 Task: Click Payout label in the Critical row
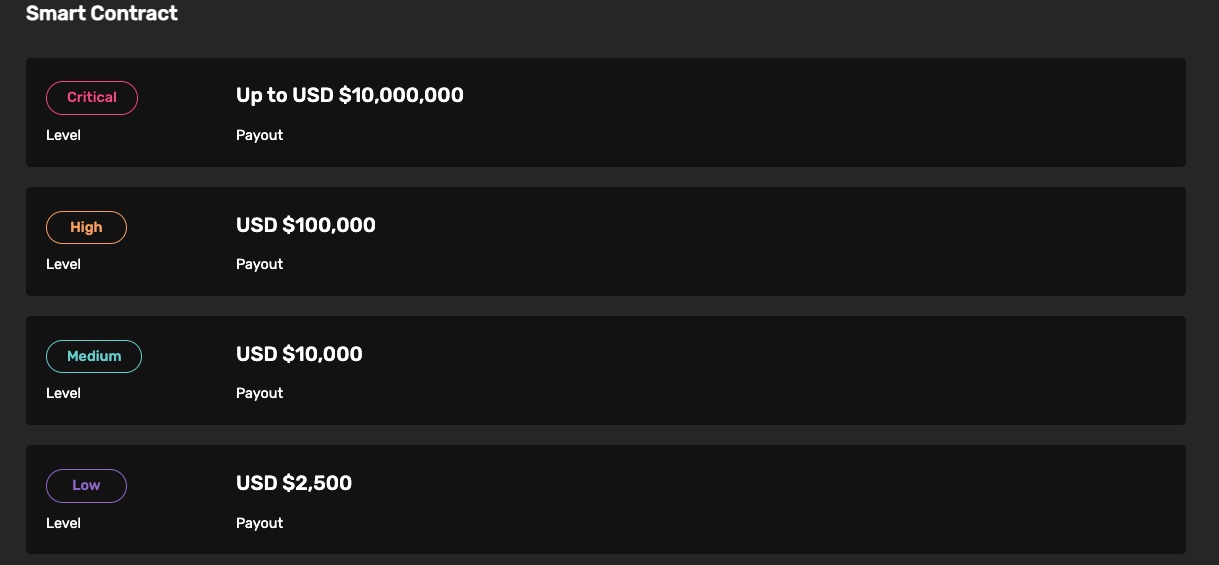pos(260,135)
